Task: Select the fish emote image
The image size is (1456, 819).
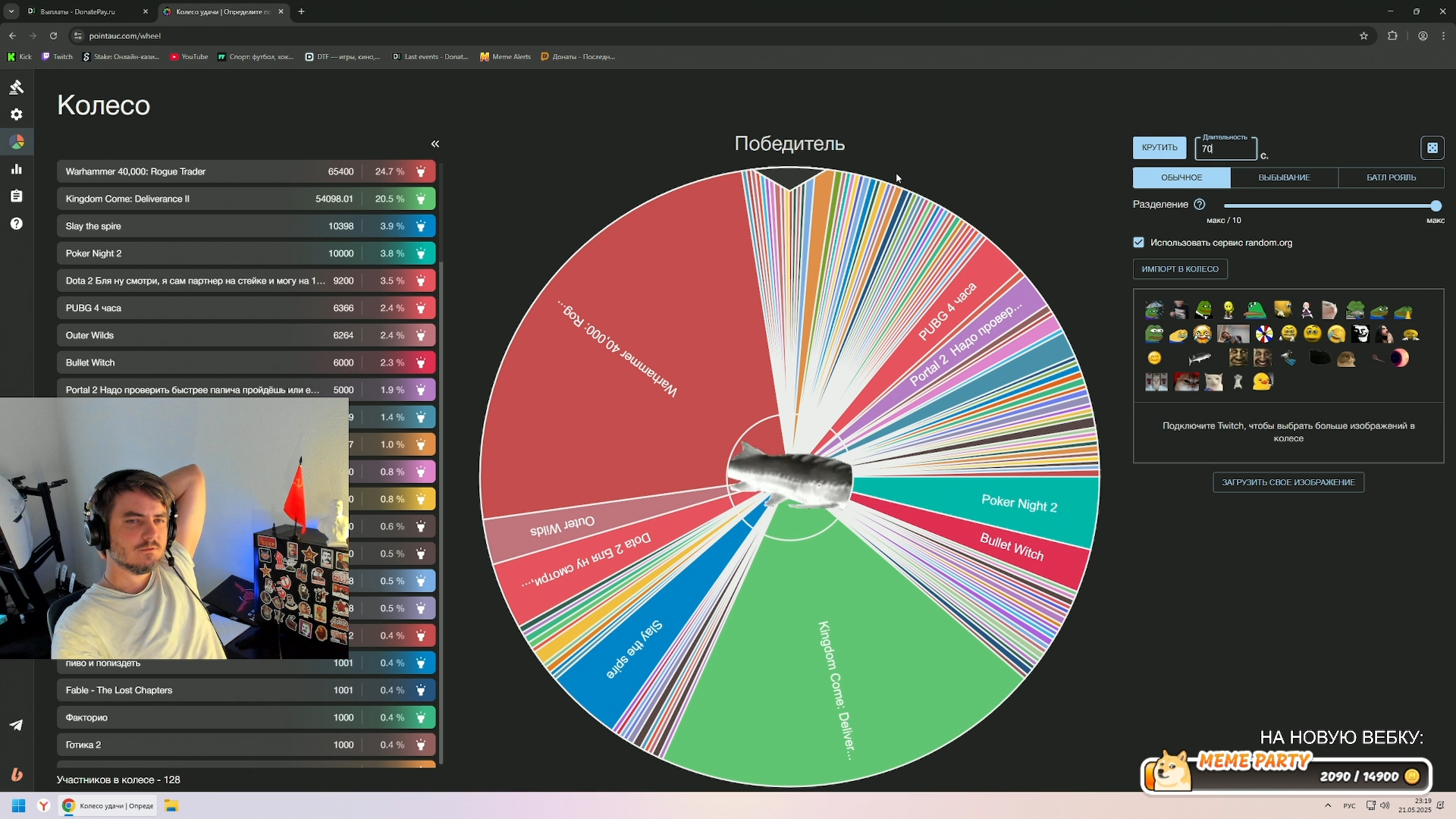Action: (1200, 358)
